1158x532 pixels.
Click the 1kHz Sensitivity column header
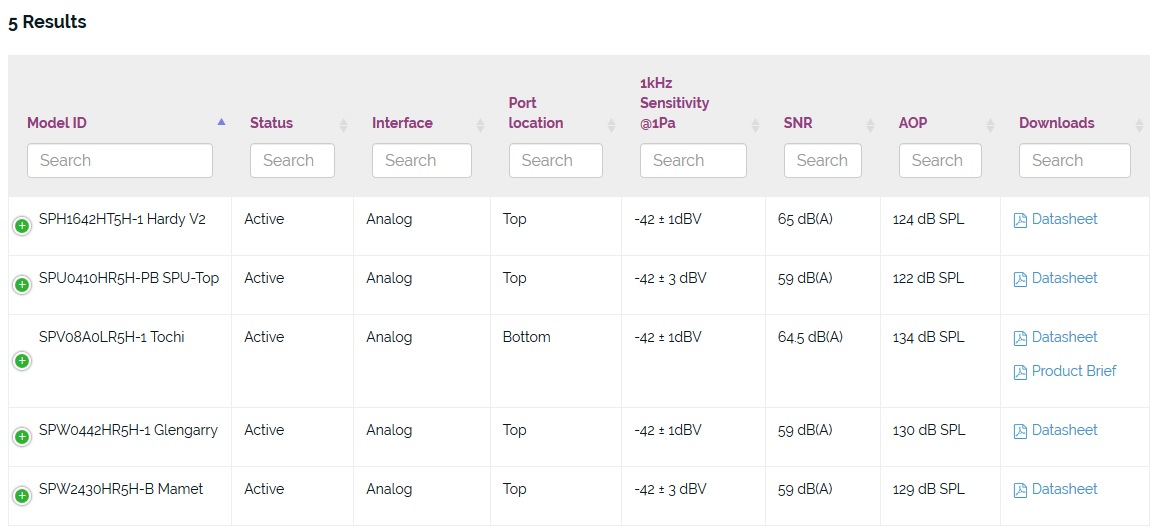674,103
